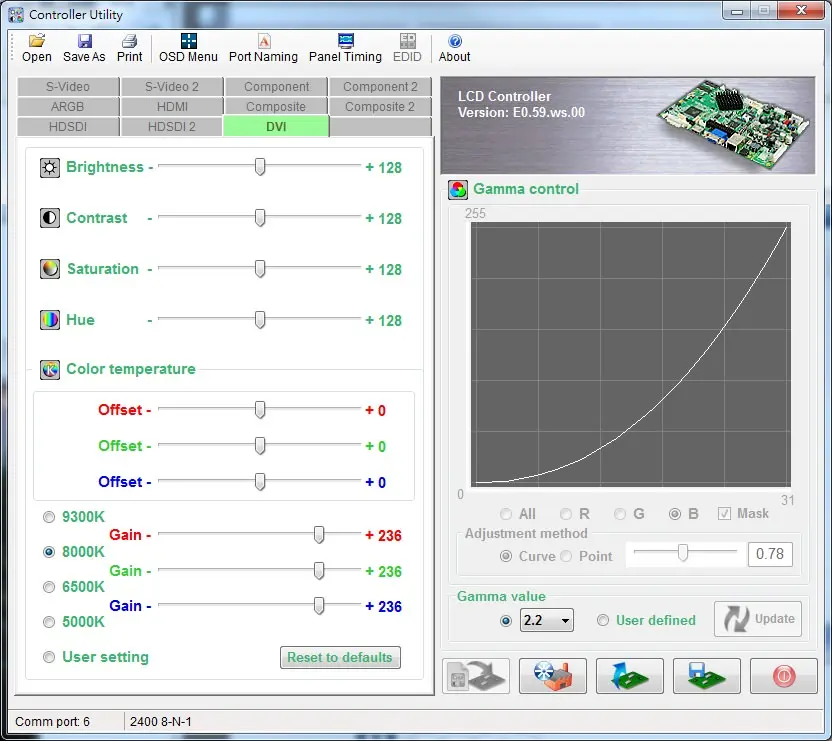
Task: Click the Controller Utility title bar icon
Action: coord(16,15)
